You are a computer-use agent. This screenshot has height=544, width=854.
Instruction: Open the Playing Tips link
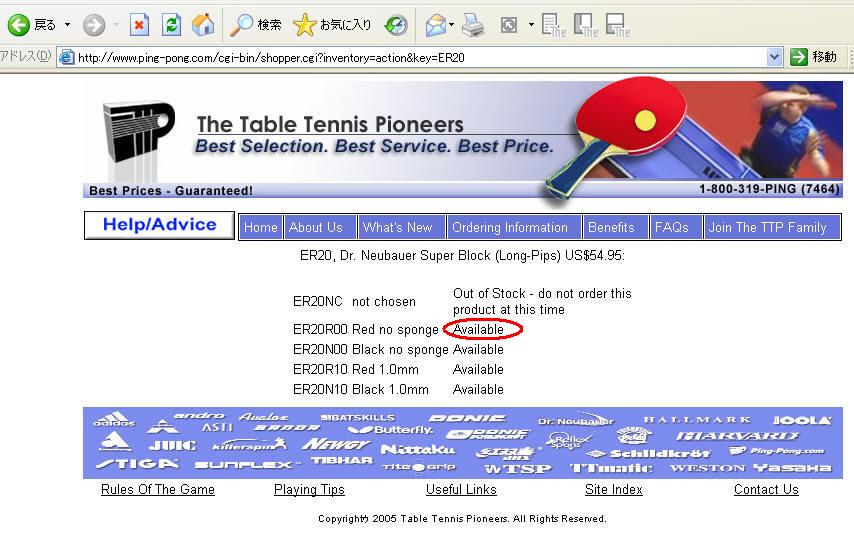309,490
